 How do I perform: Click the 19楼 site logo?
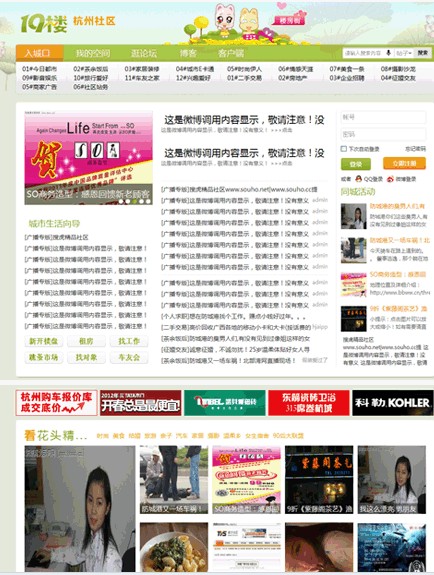click(x=44, y=23)
